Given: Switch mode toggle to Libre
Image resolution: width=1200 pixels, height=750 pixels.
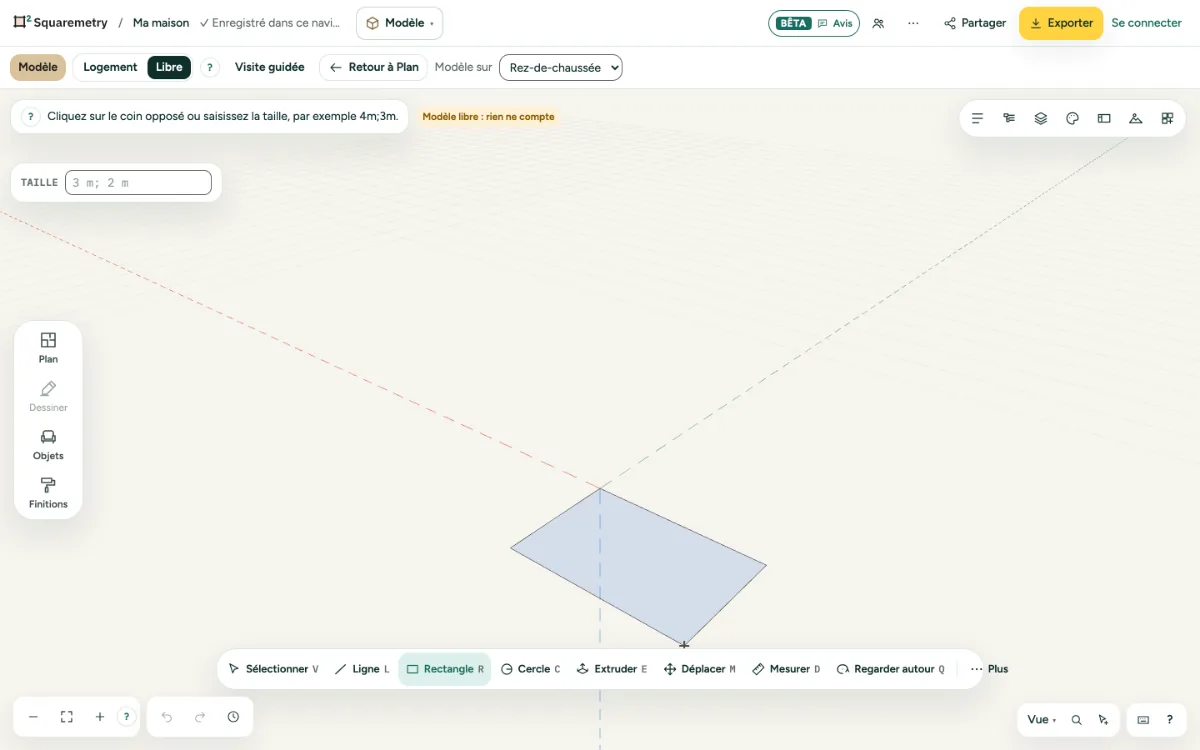Looking at the screenshot, I should point(169,67).
